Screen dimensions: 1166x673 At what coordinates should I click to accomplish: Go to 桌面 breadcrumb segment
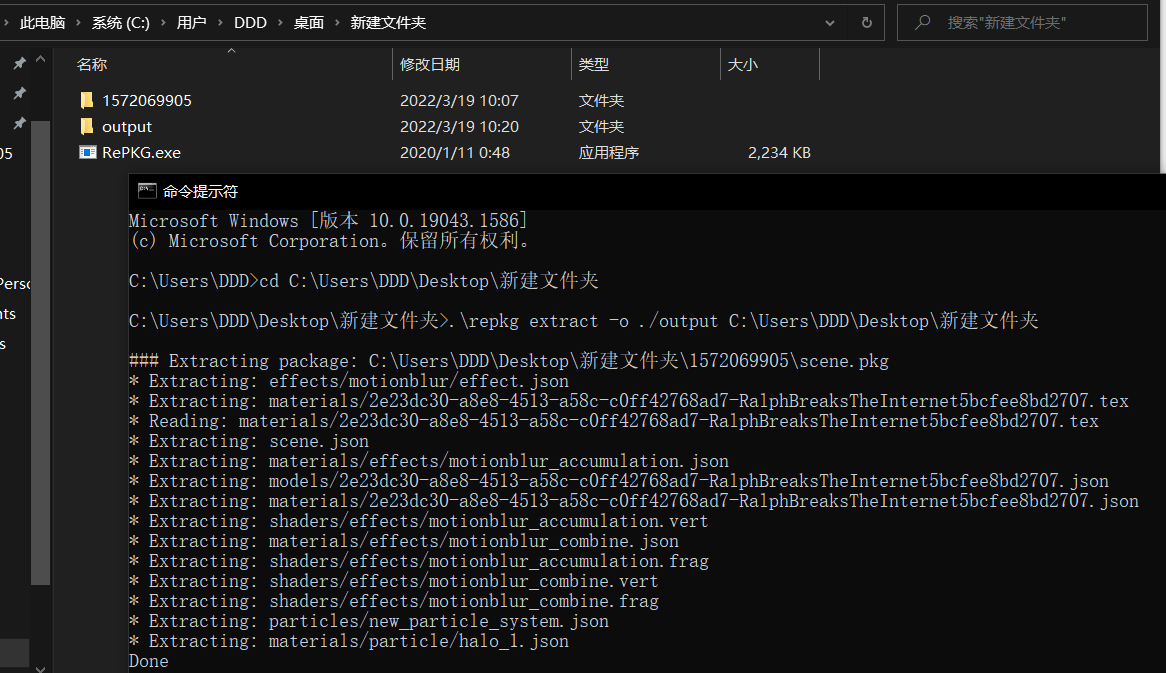point(309,23)
